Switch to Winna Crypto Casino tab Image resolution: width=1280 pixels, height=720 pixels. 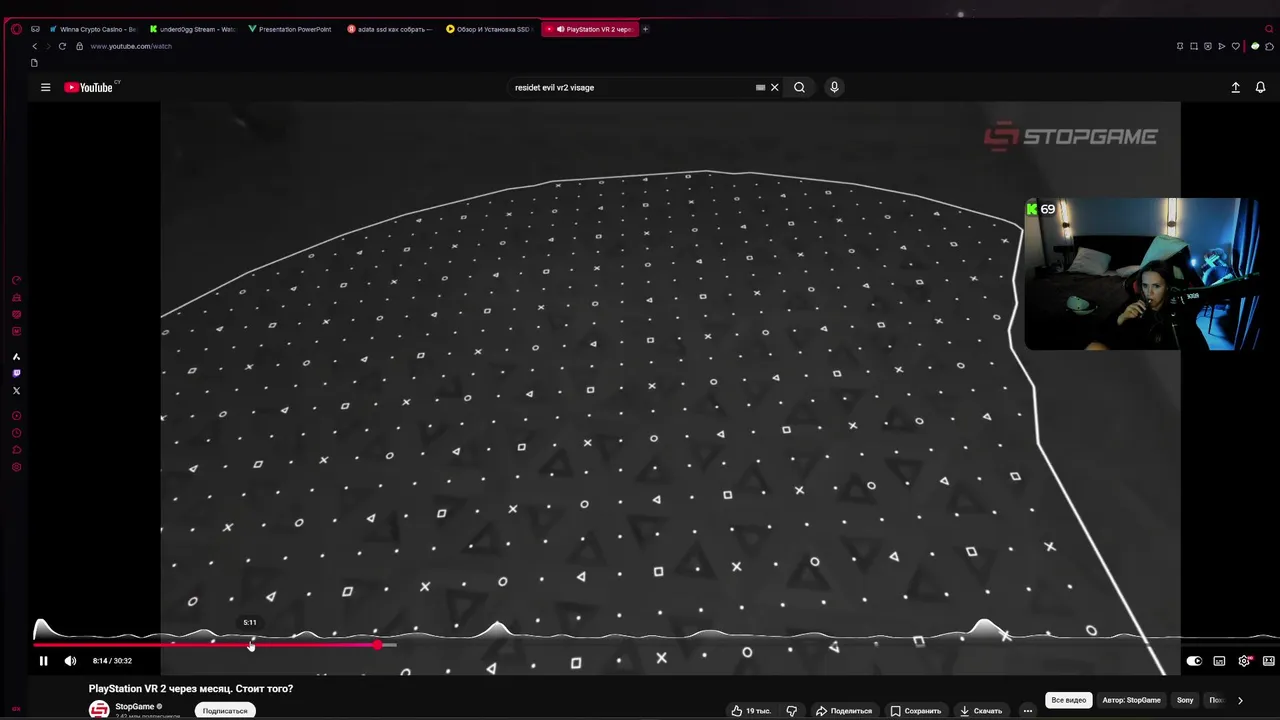pos(92,29)
